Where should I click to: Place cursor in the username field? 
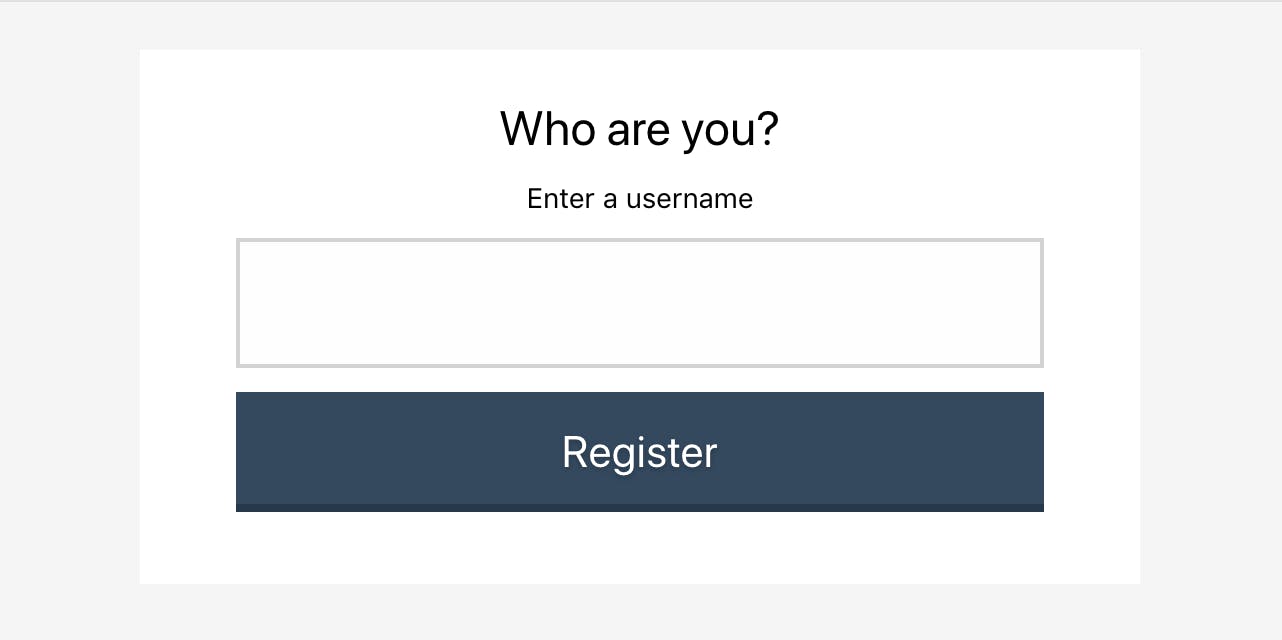pyautogui.click(x=640, y=303)
